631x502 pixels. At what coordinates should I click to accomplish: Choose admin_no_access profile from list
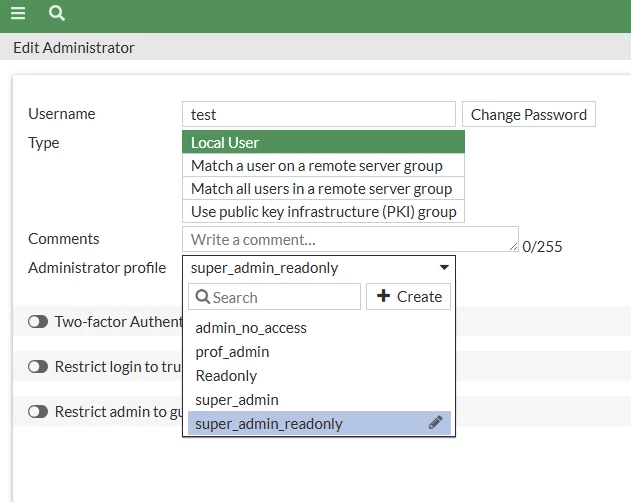click(x=319, y=328)
